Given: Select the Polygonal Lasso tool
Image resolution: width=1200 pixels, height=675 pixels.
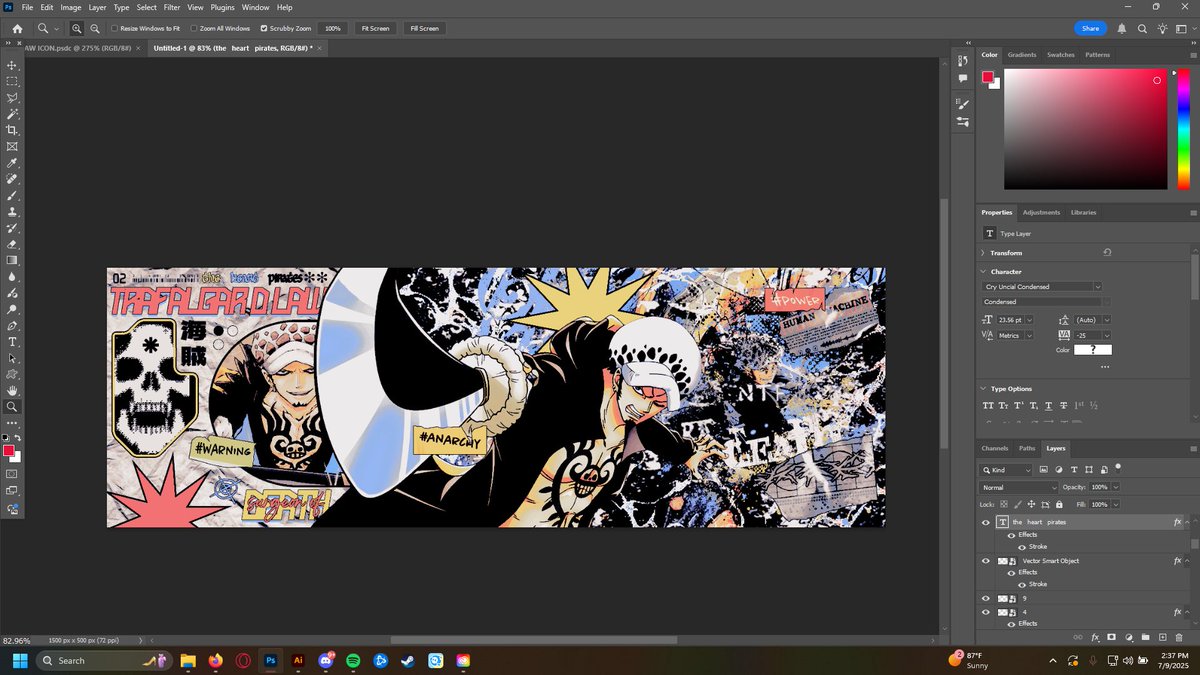Looking at the screenshot, I should pos(12,98).
